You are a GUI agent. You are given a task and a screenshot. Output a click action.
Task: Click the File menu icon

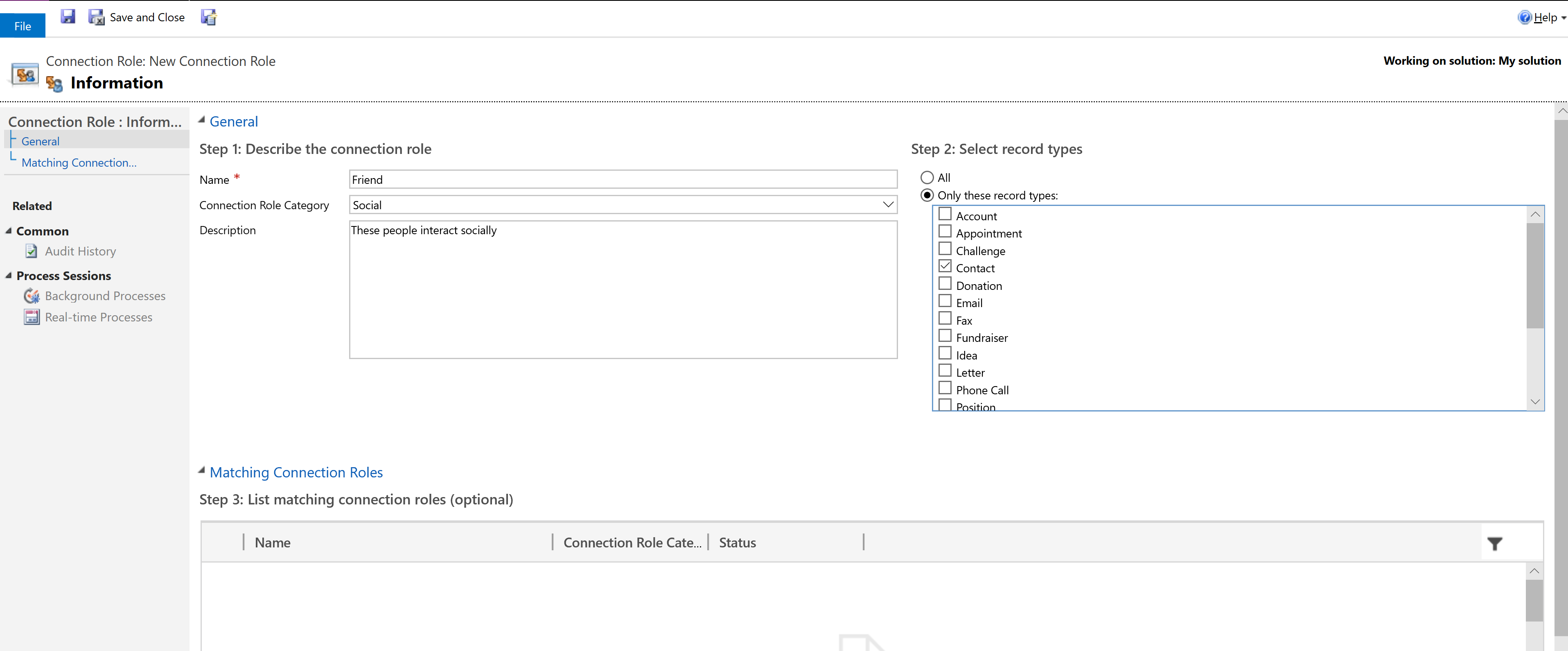click(x=22, y=24)
